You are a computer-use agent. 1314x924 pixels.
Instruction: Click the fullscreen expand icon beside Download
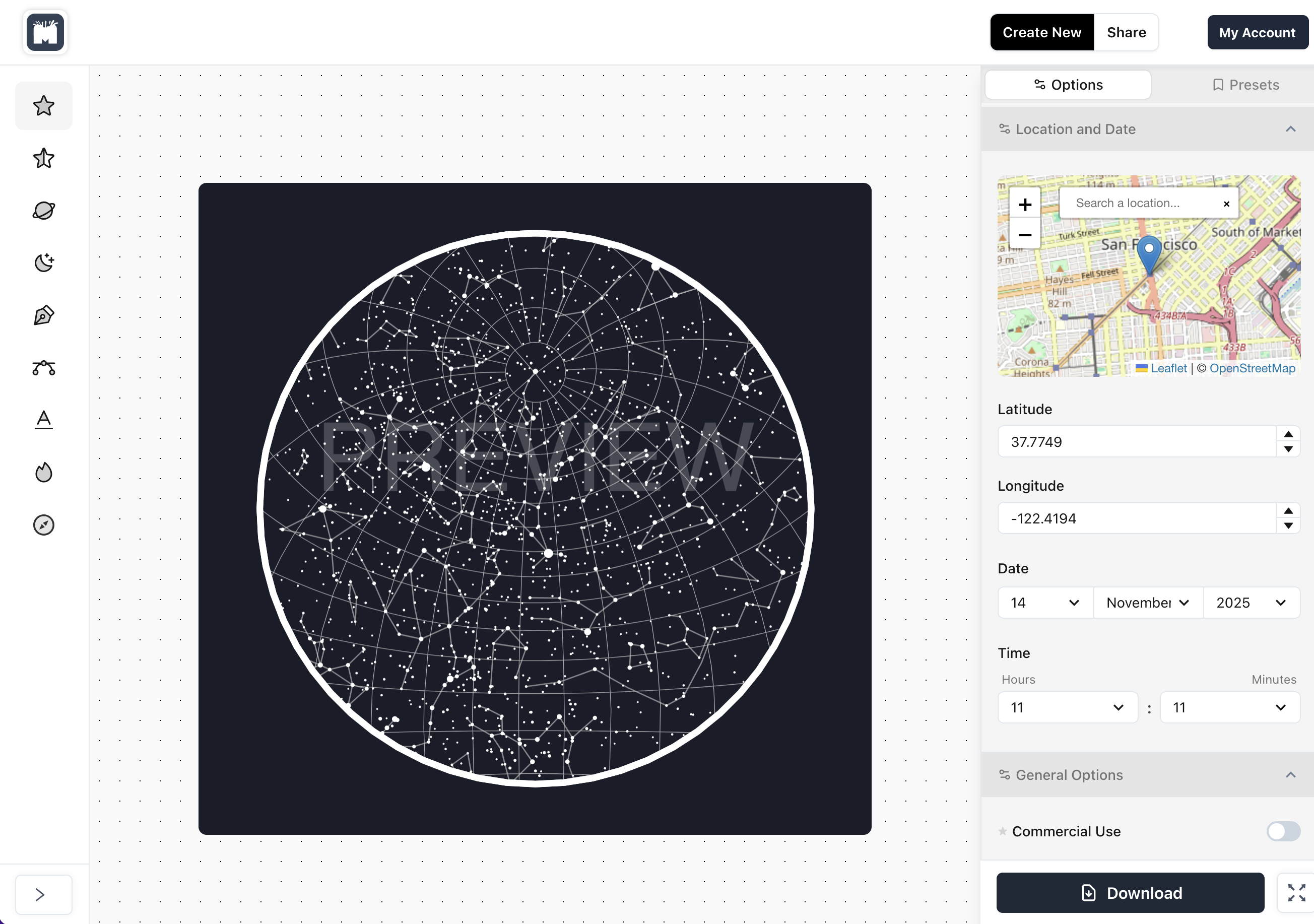(1296, 893)
